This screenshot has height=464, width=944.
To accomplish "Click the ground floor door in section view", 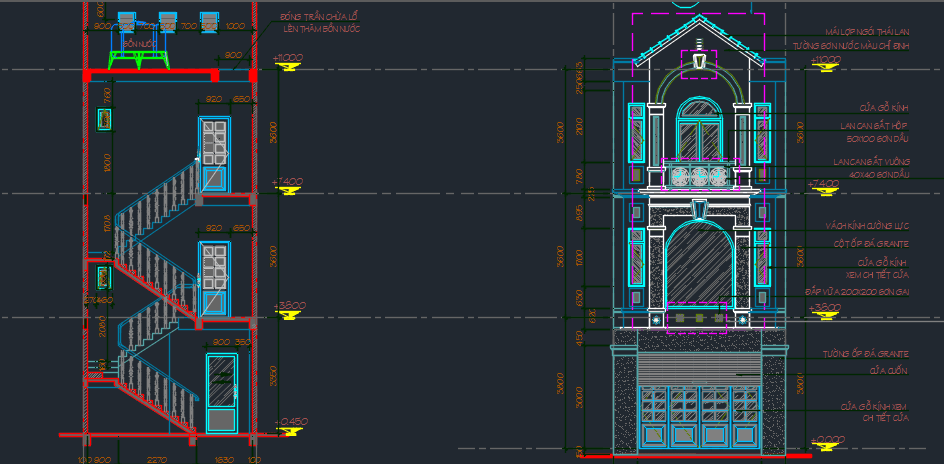I will [219, 393].
